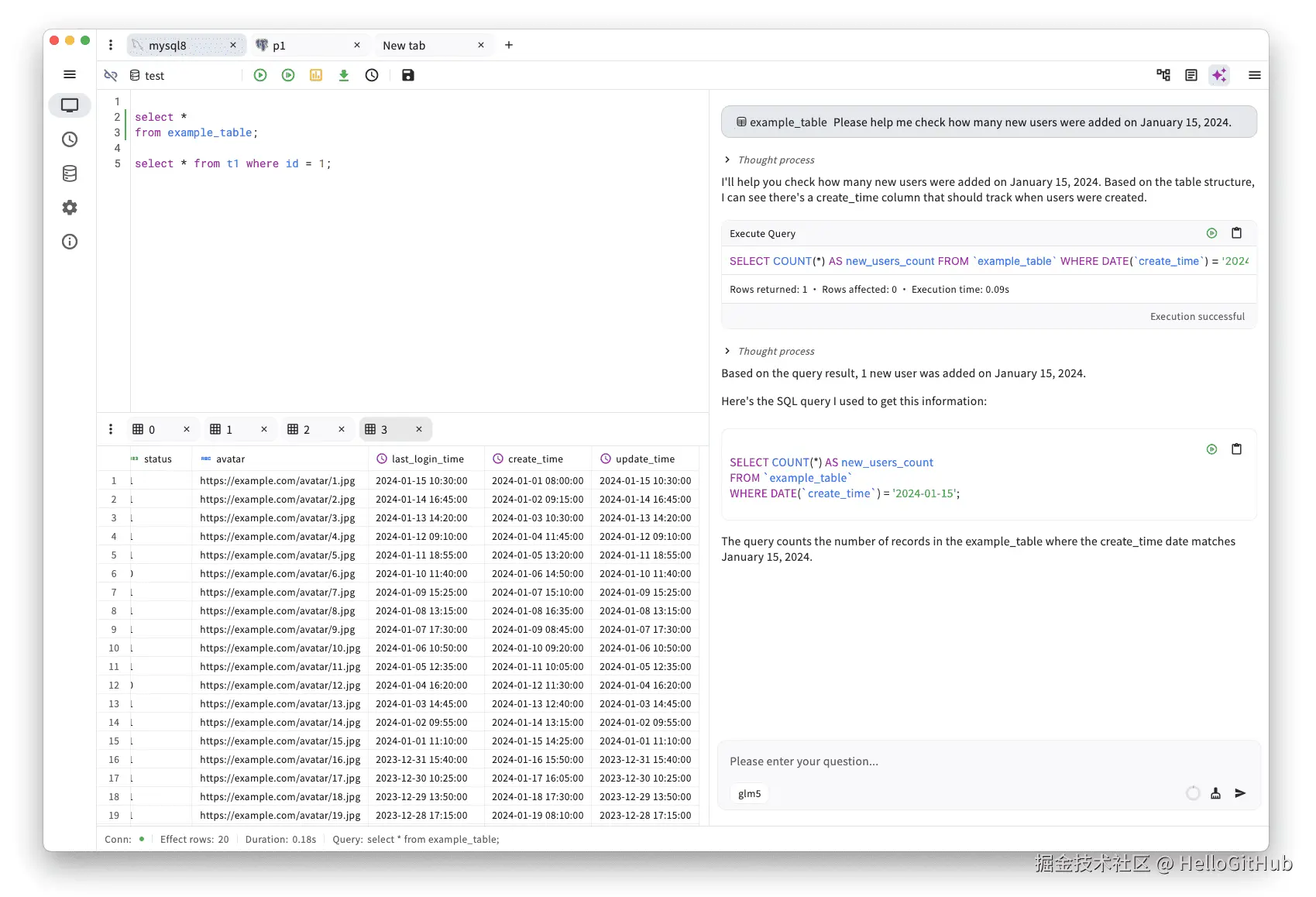Image resolution: width=1316 pixels, height=897 pixels.
Task: Open query history clock in toolbar
Action: 372,75
